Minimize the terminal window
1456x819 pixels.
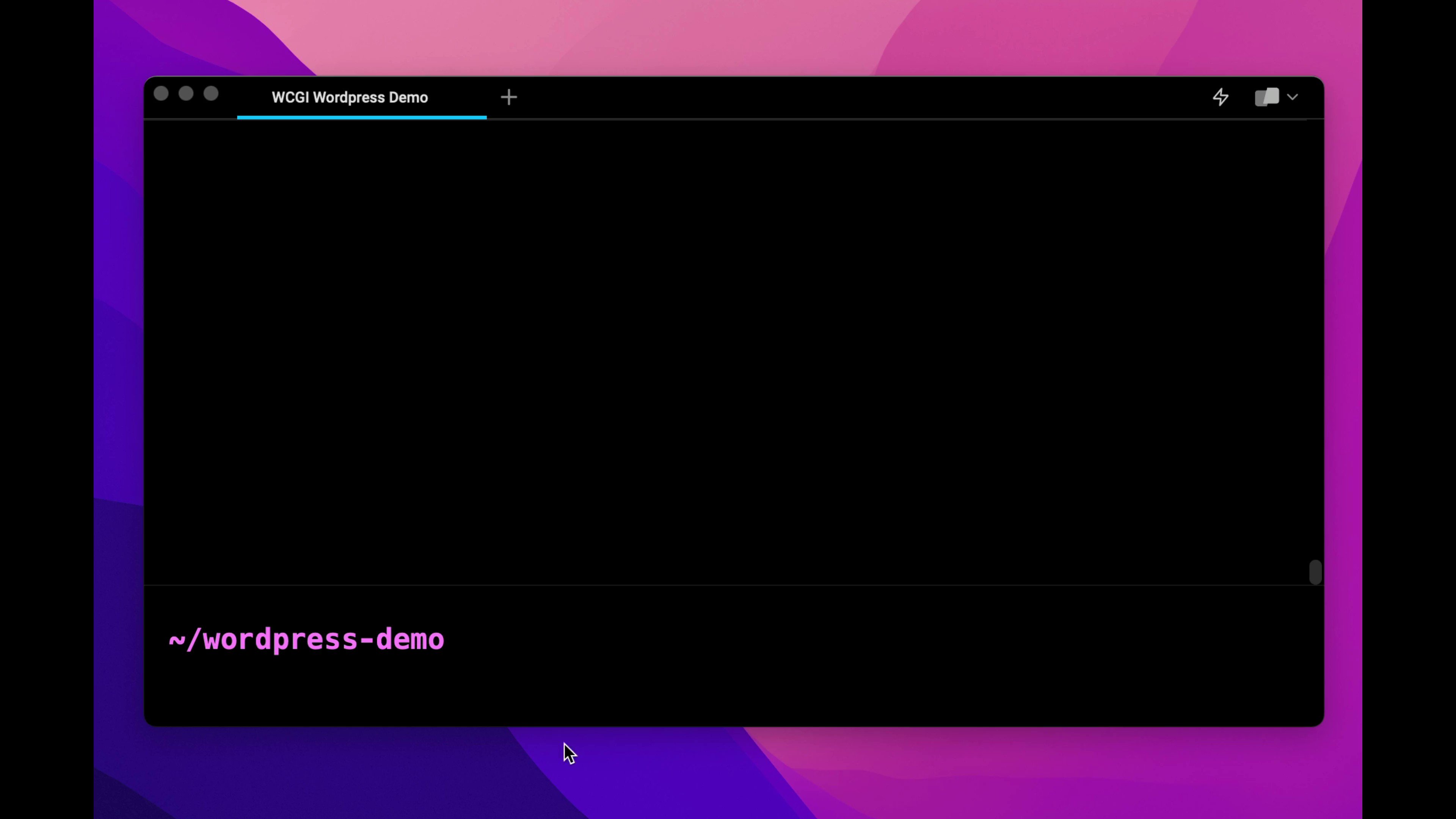point(186,94)
